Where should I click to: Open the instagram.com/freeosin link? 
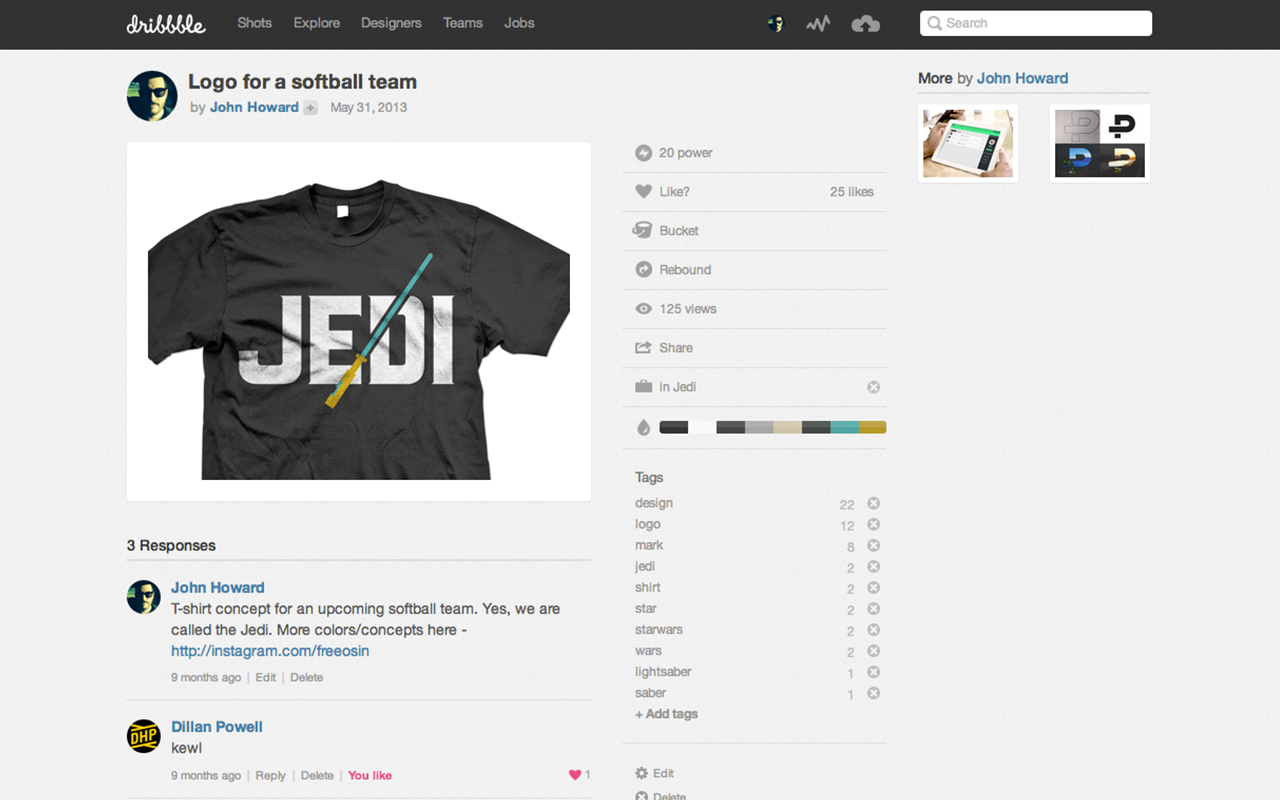click(x=269, y=650)
